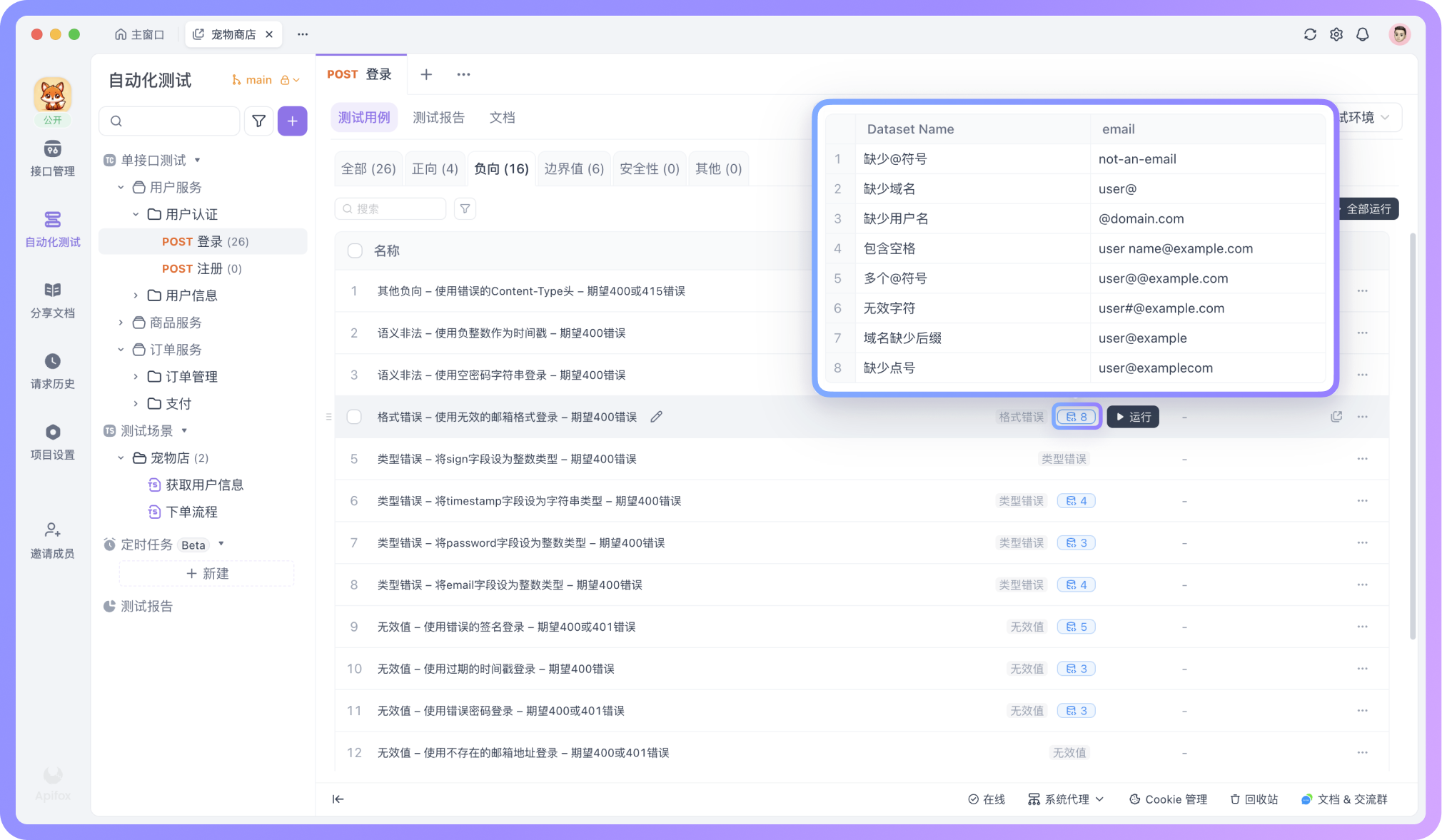
Task: Expand the 订单管理 folder
Action: pos(135,376)
